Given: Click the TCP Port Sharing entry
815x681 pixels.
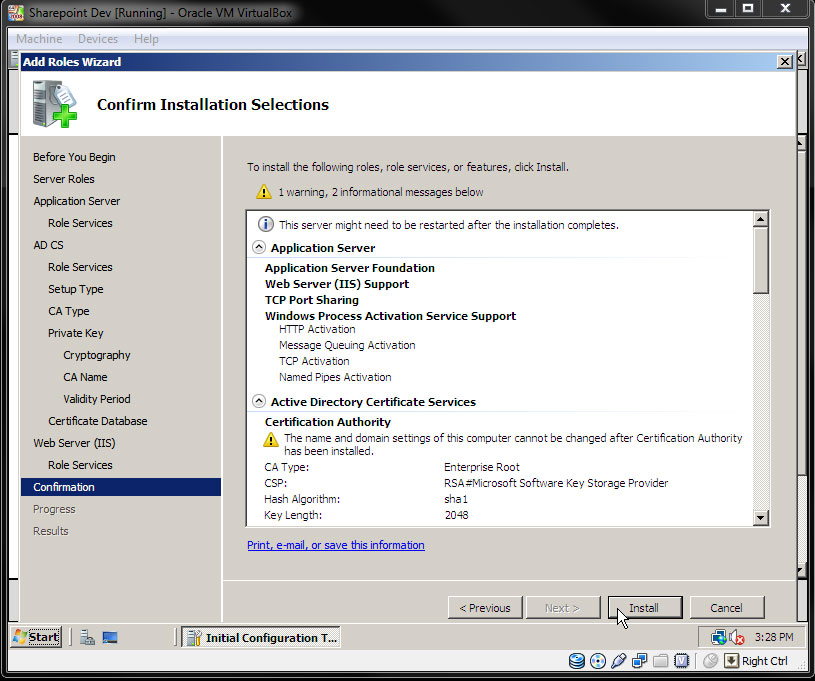Looking at the screenshot, I should pyautogui.click(x=312, y=300).
